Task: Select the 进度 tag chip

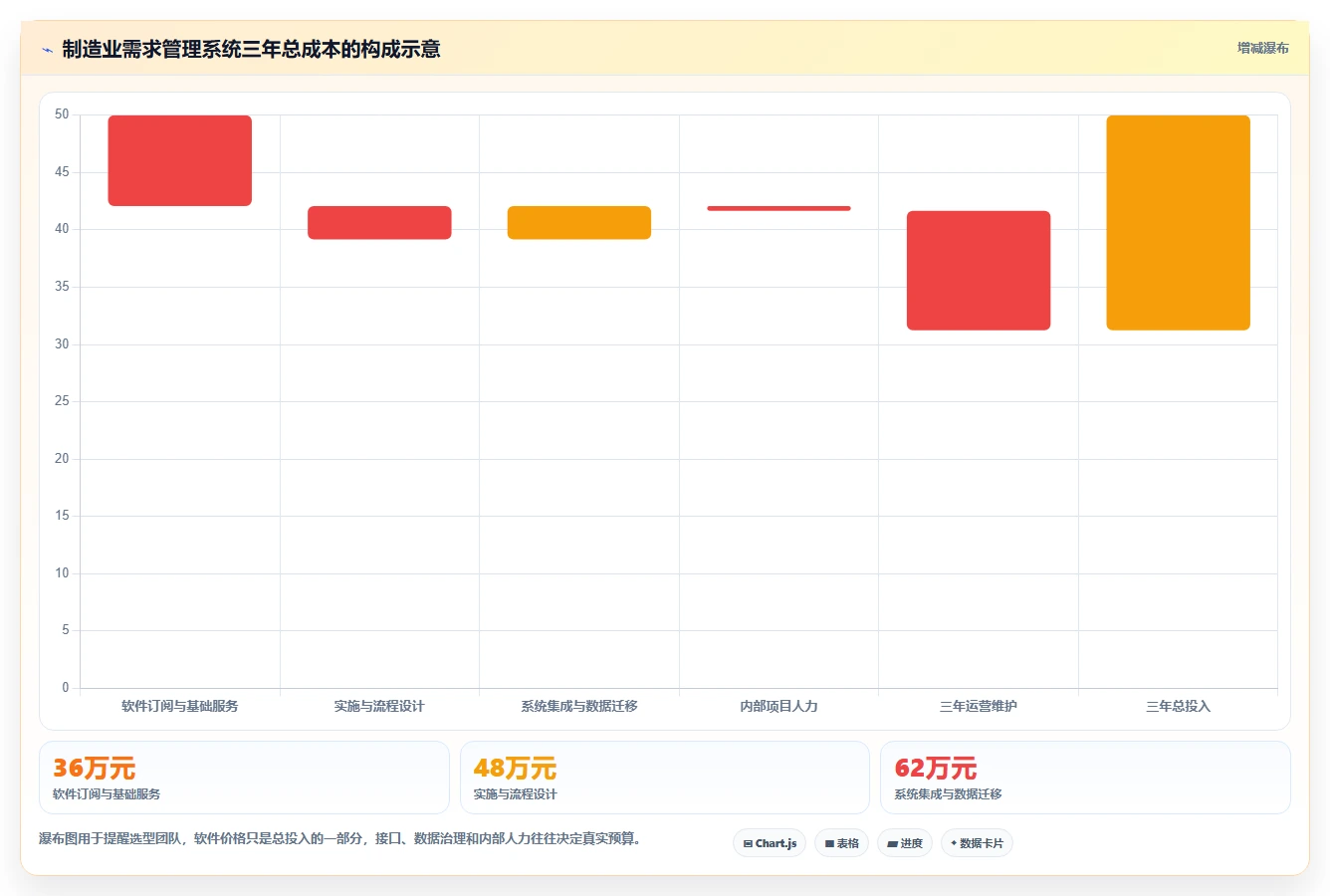Action: [x=905, y=843]
